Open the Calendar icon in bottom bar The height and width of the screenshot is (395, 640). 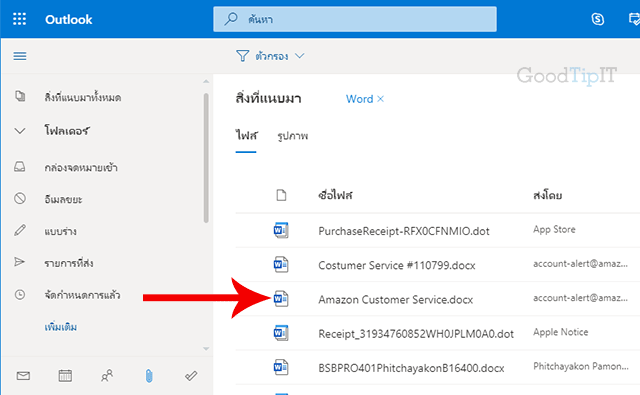tap(65, 375)
